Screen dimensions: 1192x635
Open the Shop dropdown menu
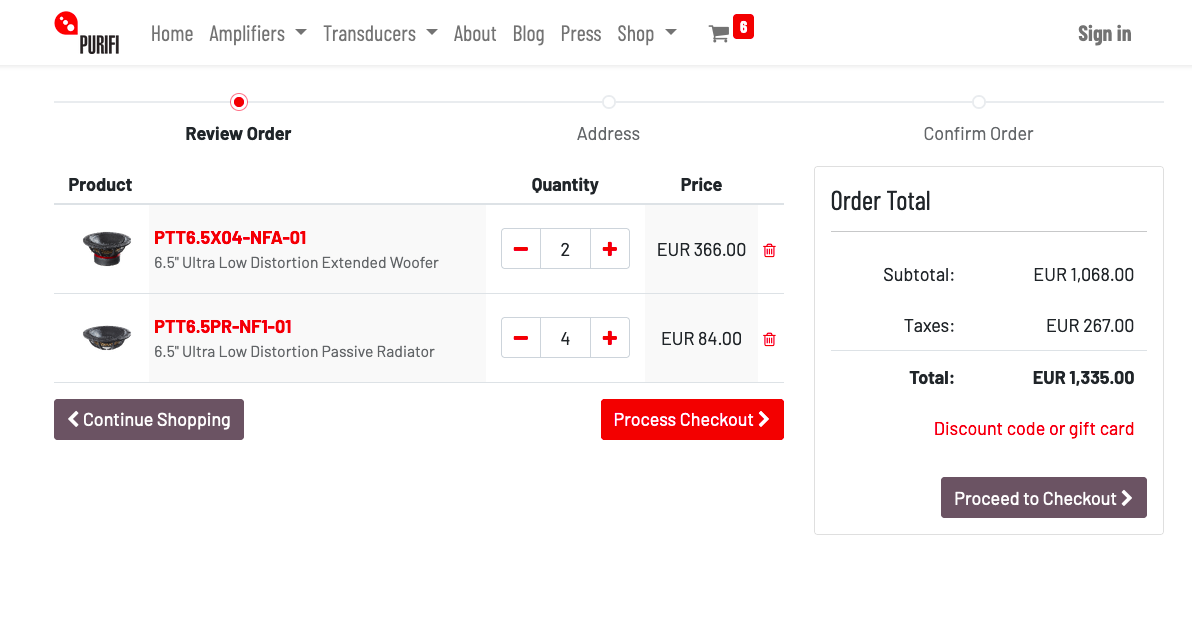click(x=646, y=34)
